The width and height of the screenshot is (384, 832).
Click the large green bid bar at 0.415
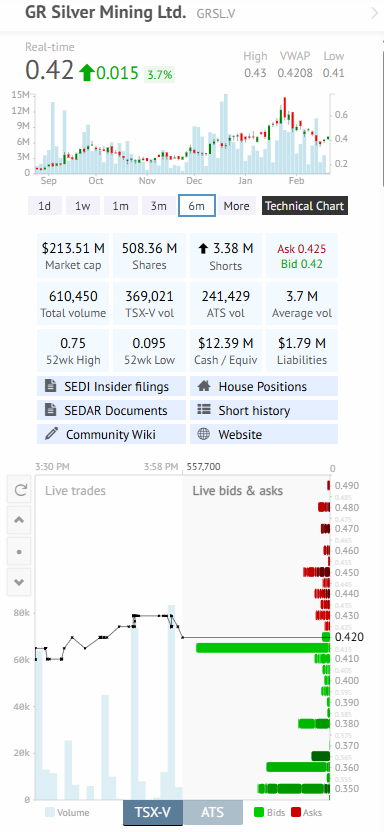pos(263,647)
